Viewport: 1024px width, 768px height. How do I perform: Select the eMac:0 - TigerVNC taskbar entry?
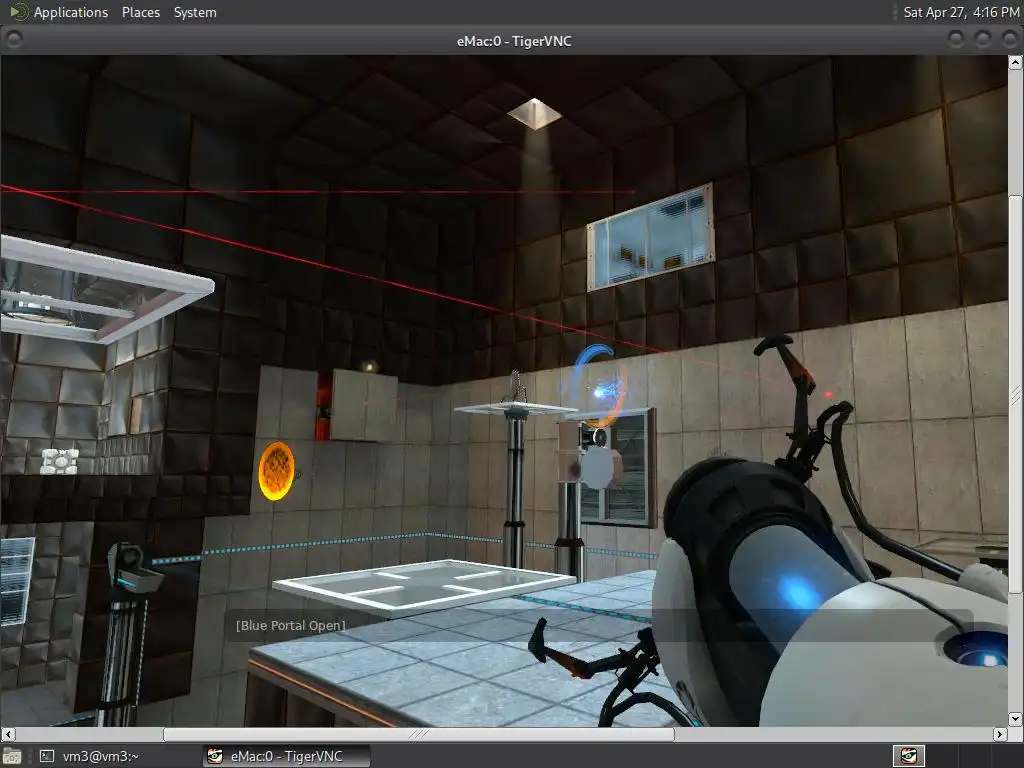tap(287, 756)
